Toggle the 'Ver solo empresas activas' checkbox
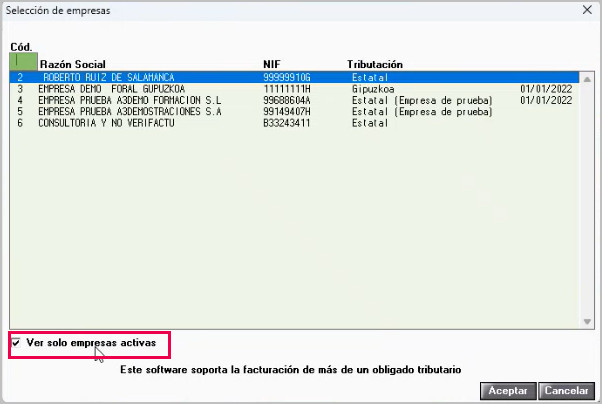The width and height of the screenshot is (602, 404). [16, 343]
